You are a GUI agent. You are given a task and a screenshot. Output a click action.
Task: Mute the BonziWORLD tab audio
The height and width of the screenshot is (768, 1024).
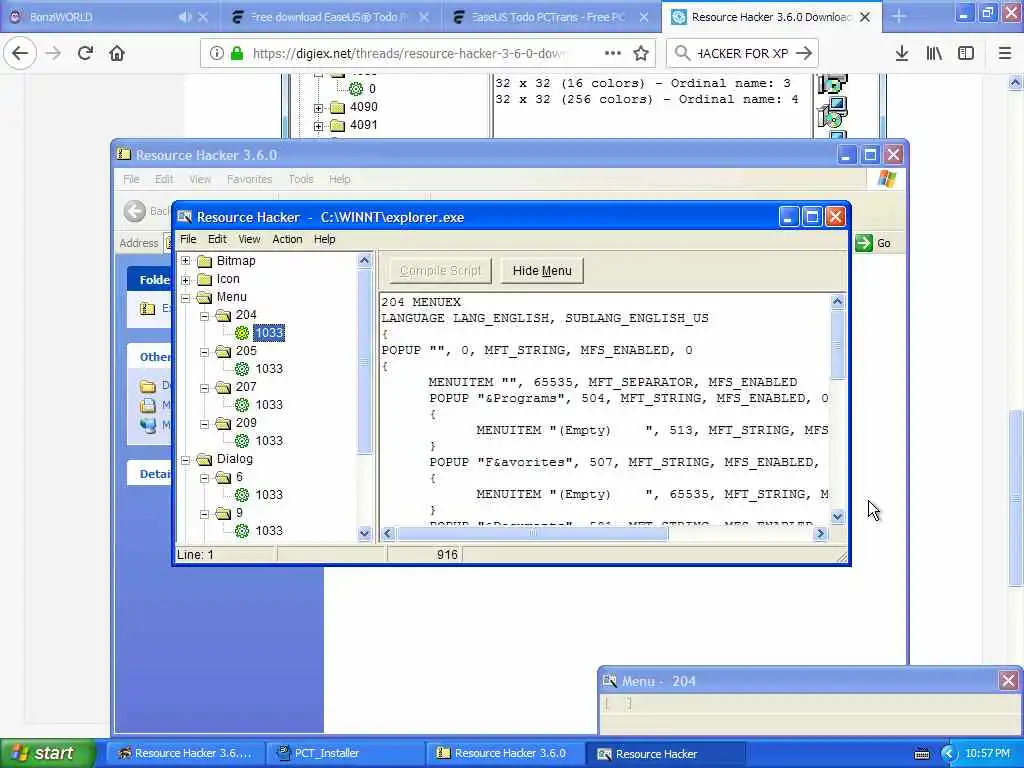185,17
